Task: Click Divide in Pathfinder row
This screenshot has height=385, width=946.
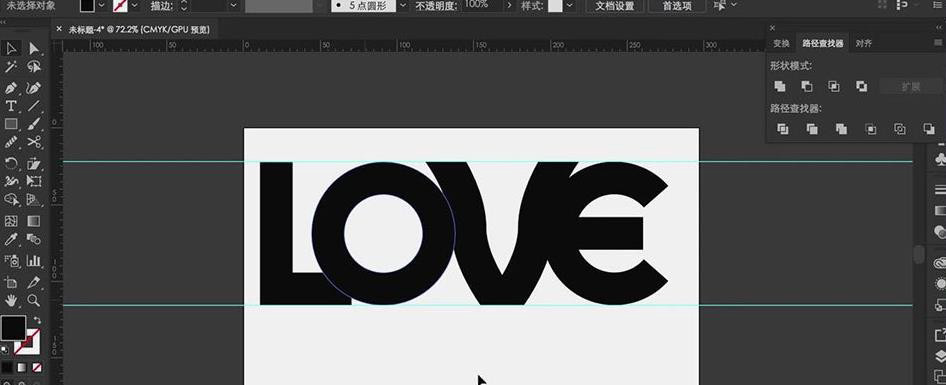Action: [783, 129]
